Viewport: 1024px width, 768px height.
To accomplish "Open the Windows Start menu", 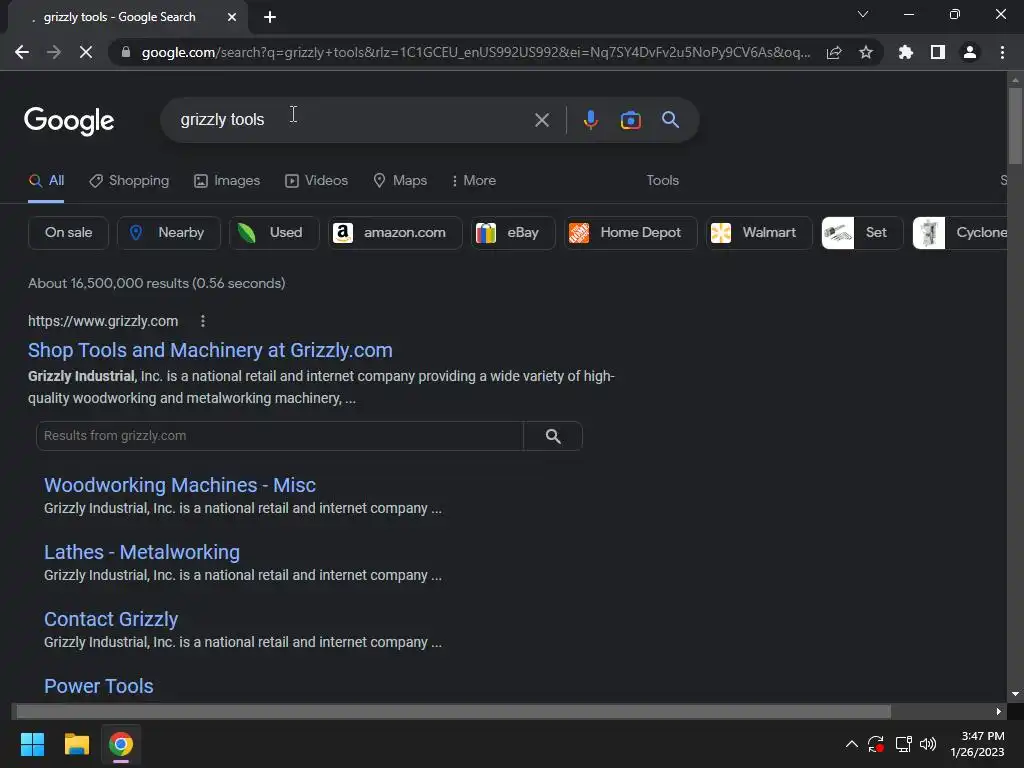I will click(33, 744).
